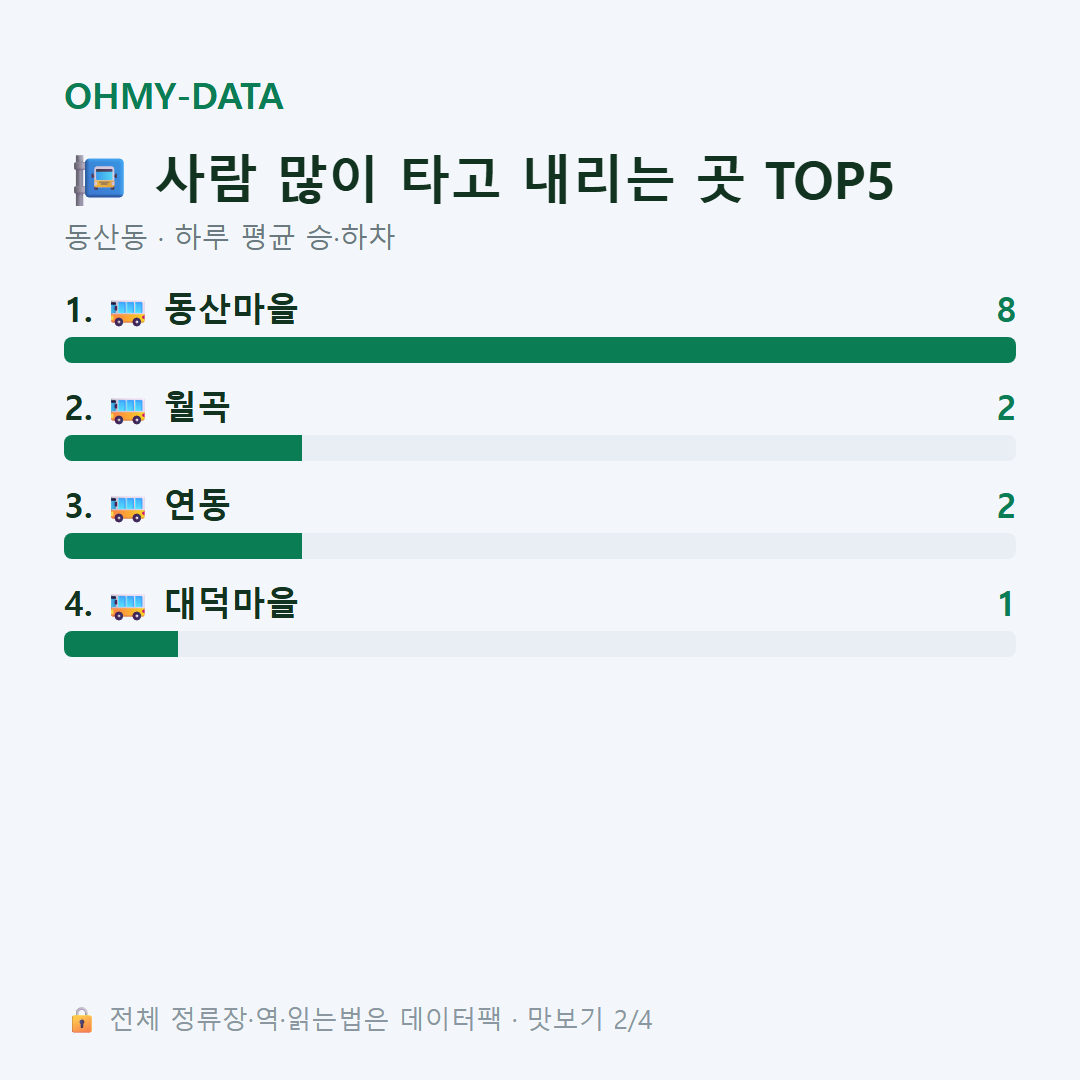The height and width of the screenshot is (1080, 1080).
Task: Select the 월곡 stop name
Action: point(197,407)
